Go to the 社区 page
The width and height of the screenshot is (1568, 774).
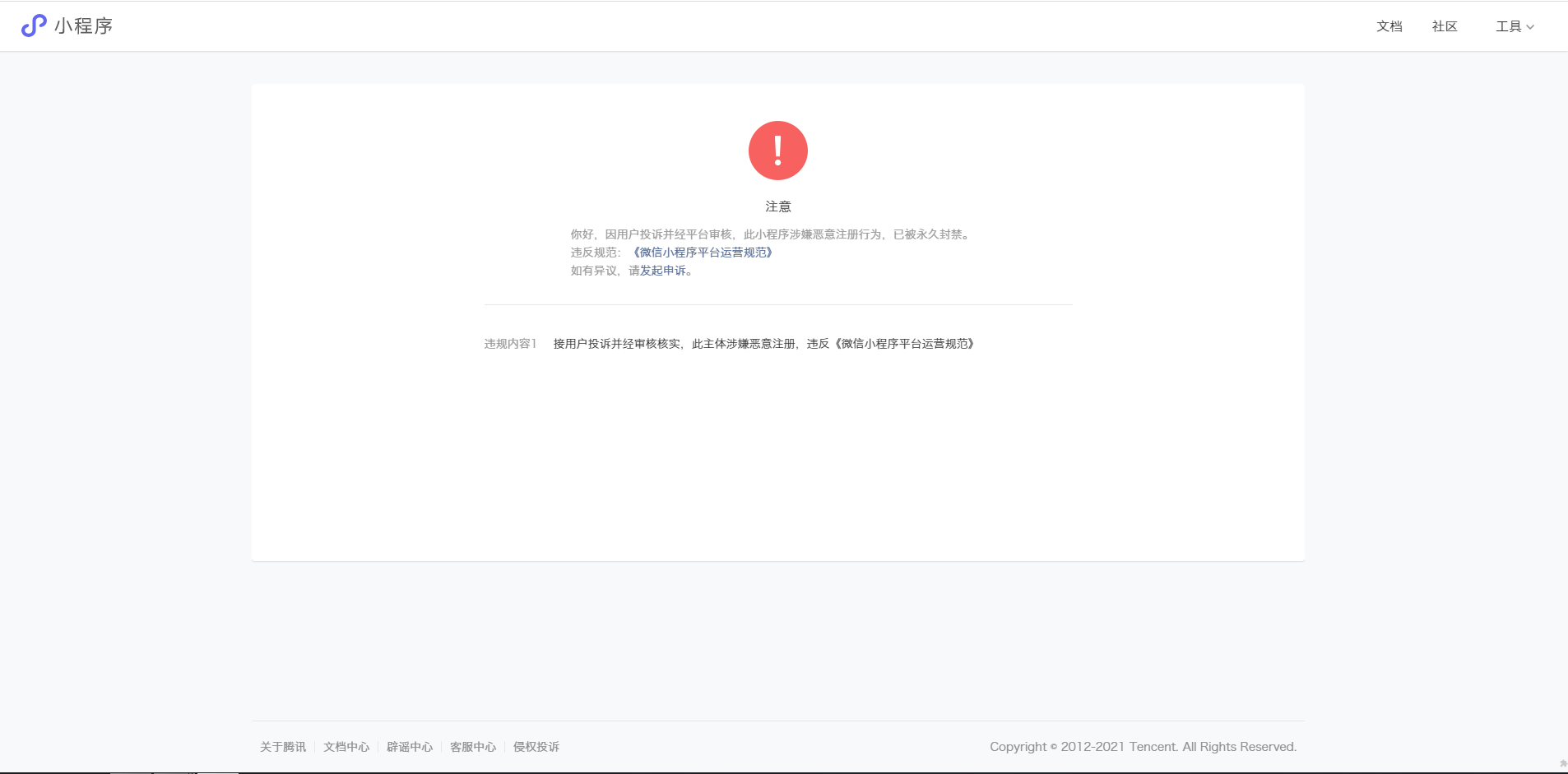pyautogui.click(x=1445, y=26)
